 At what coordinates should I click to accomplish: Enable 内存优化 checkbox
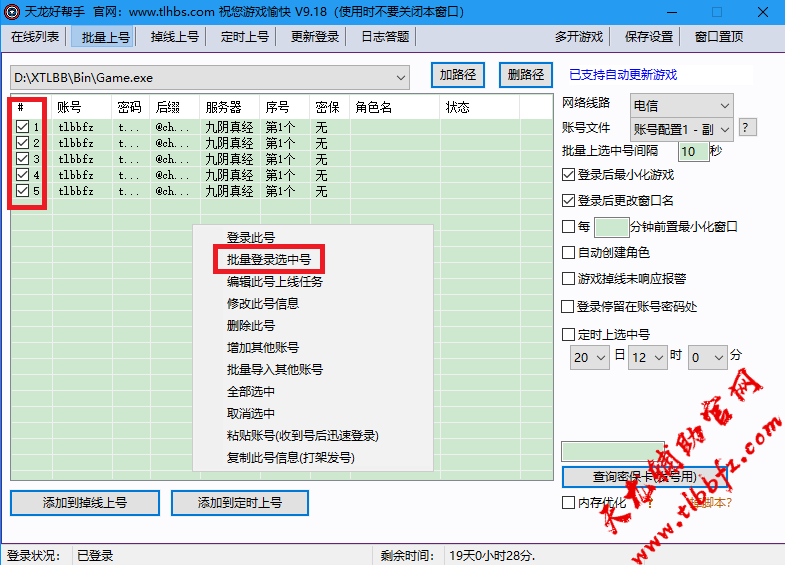(x=569, y=503)
